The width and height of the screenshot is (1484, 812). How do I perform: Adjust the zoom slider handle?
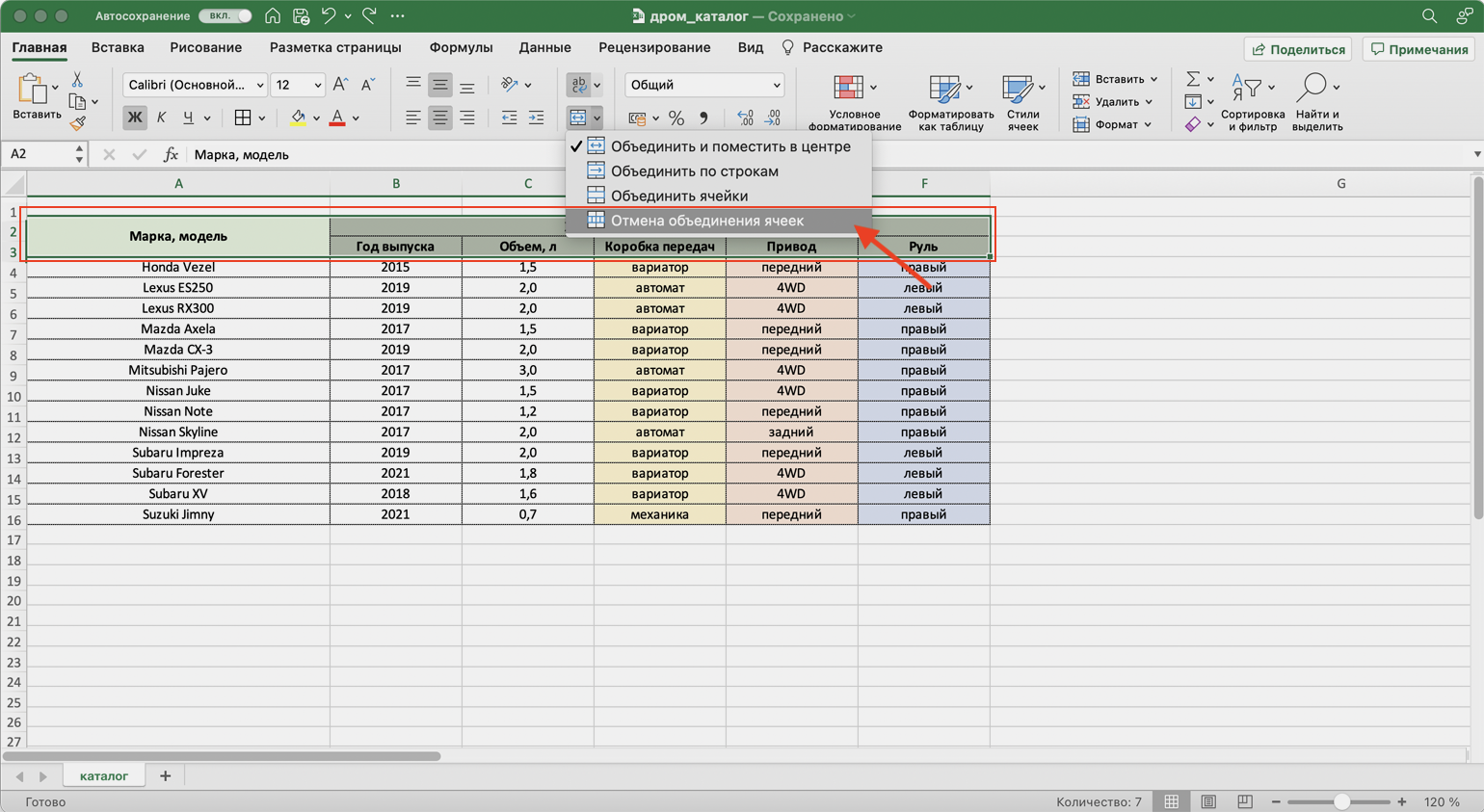pyautogui.click(x=1340, y=801)
